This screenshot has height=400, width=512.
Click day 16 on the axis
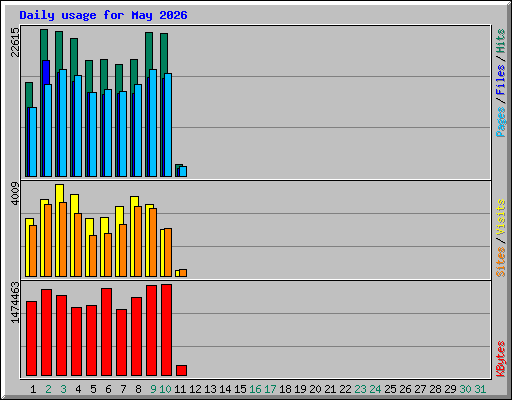[255, 389]
